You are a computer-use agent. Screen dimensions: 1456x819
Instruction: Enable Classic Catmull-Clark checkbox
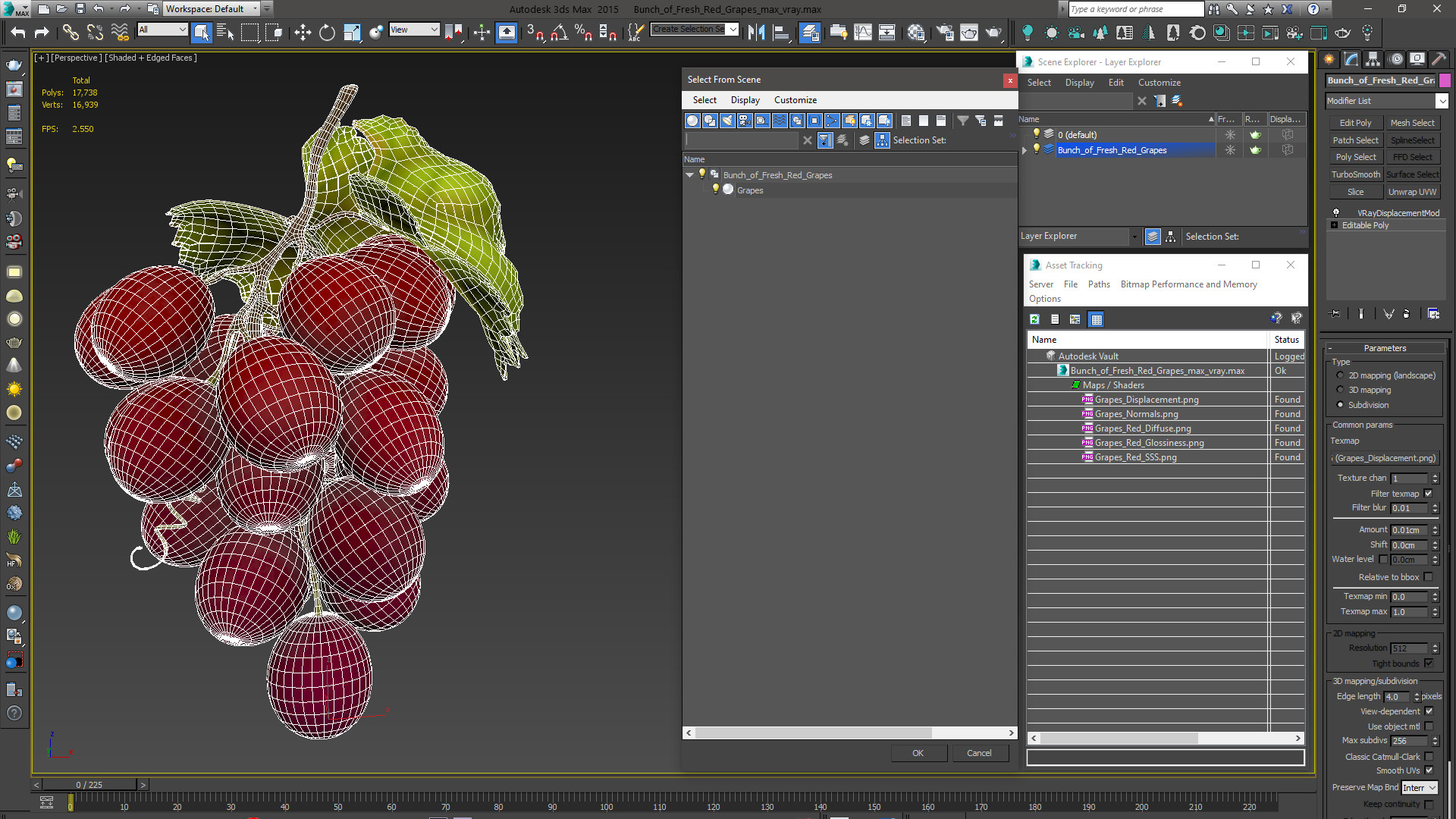click(x=1429, y=757)
